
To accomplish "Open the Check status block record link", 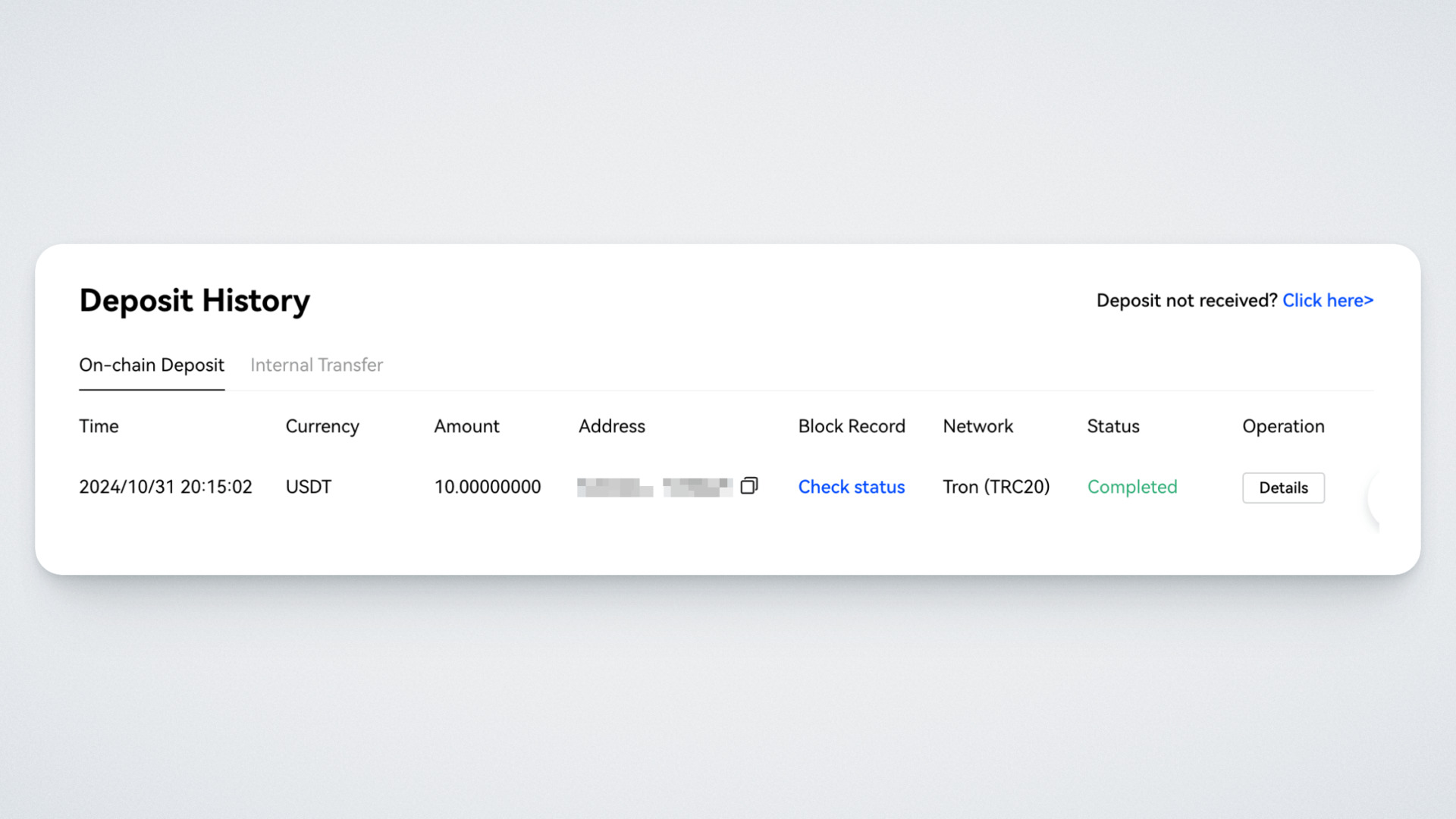I will point(851,487).
